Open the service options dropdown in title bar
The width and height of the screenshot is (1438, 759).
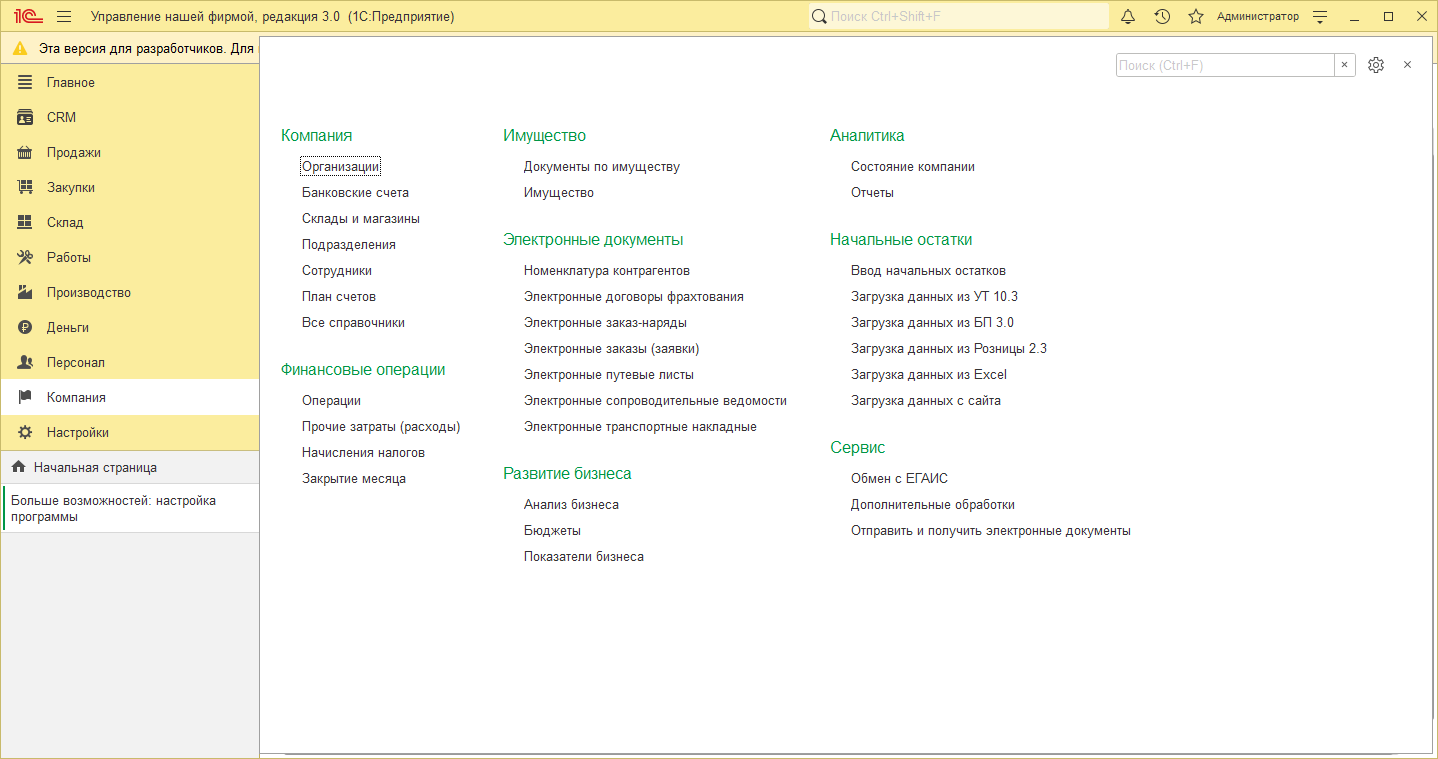coord(1320,17)
